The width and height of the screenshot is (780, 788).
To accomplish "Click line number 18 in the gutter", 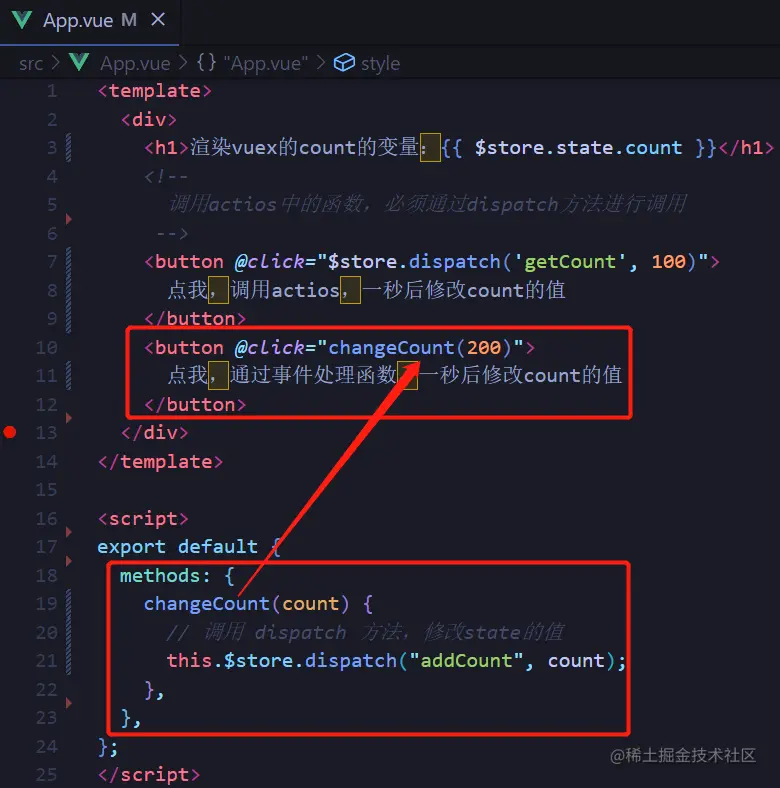I will [47, 575].
